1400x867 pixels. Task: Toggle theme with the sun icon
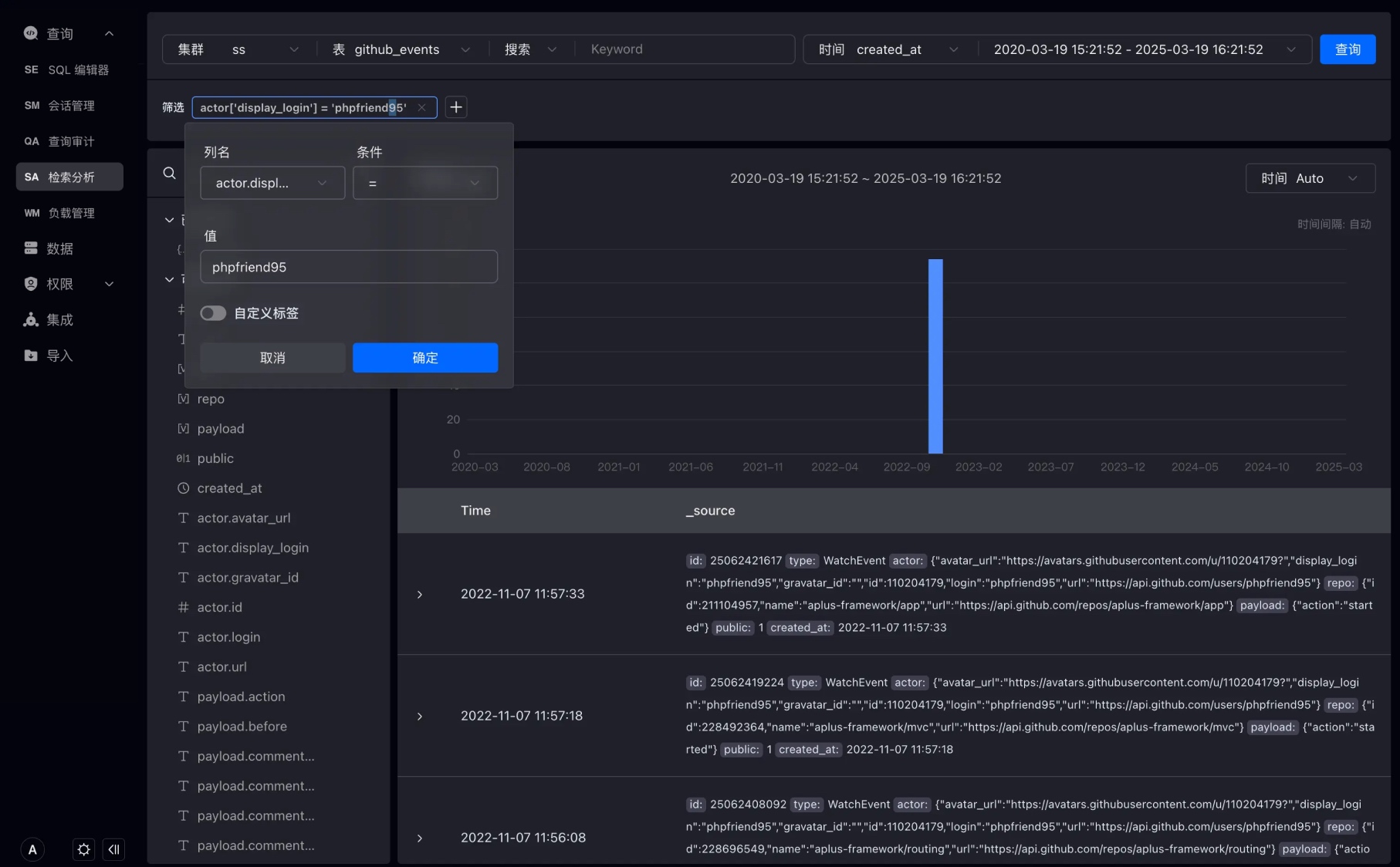[x=84, y=849]
